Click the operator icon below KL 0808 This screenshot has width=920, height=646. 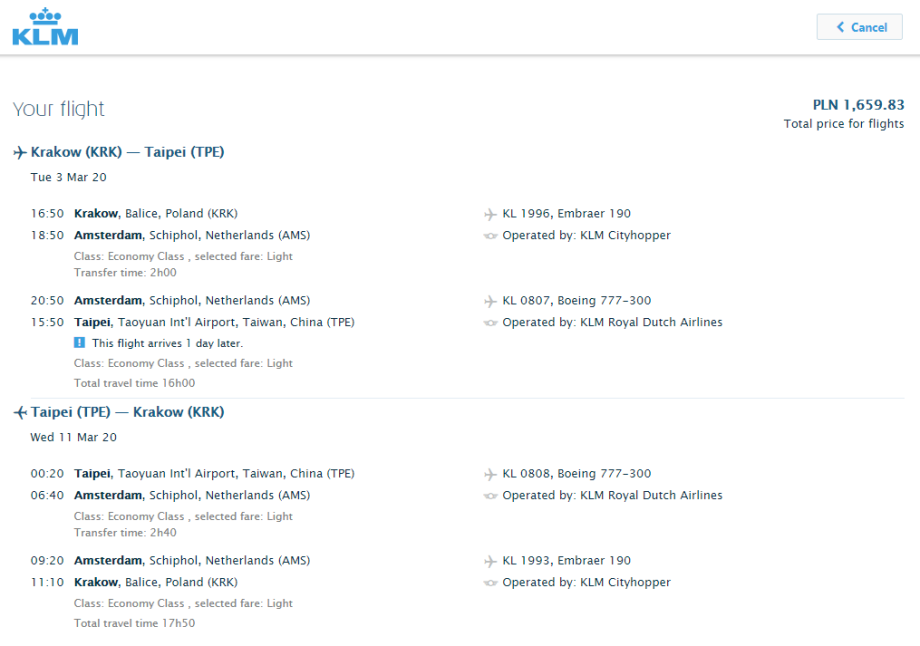click(490, 496)
